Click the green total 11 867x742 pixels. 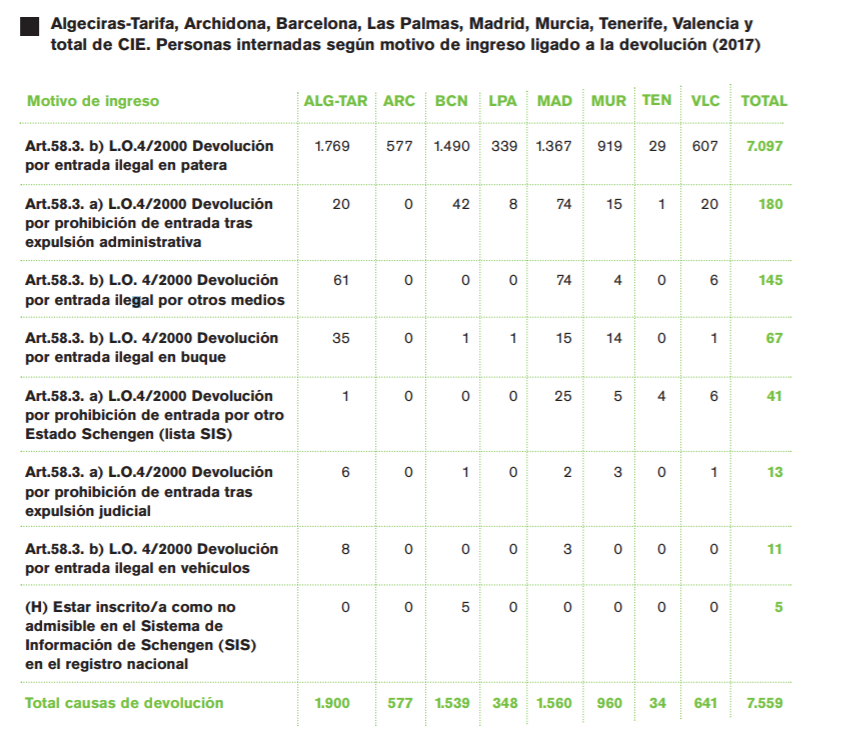coord(775,549)
